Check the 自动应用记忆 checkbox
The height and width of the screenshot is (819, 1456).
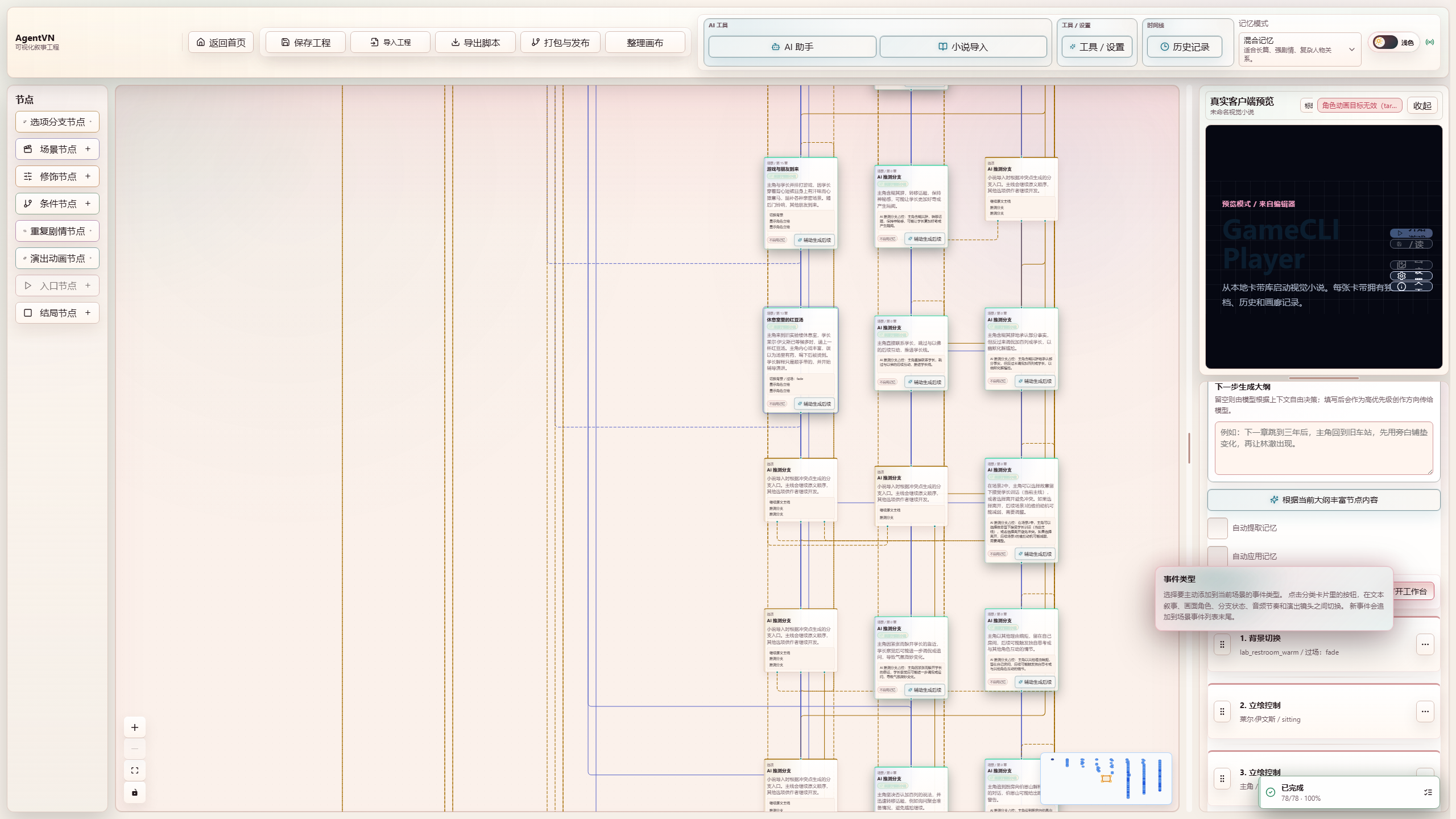(1218, 556)
